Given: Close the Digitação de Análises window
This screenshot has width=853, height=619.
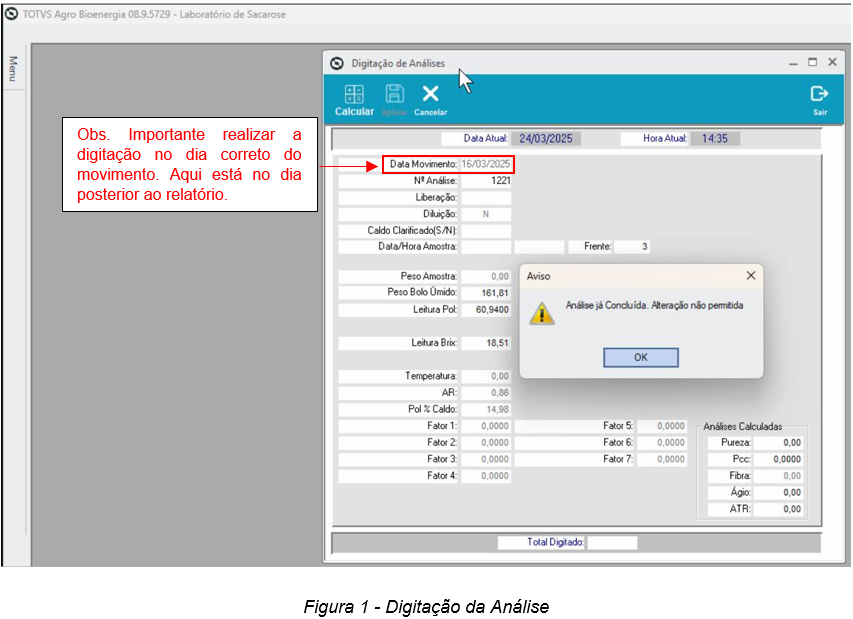Looking at the screenshot, I should click(832, 62).
